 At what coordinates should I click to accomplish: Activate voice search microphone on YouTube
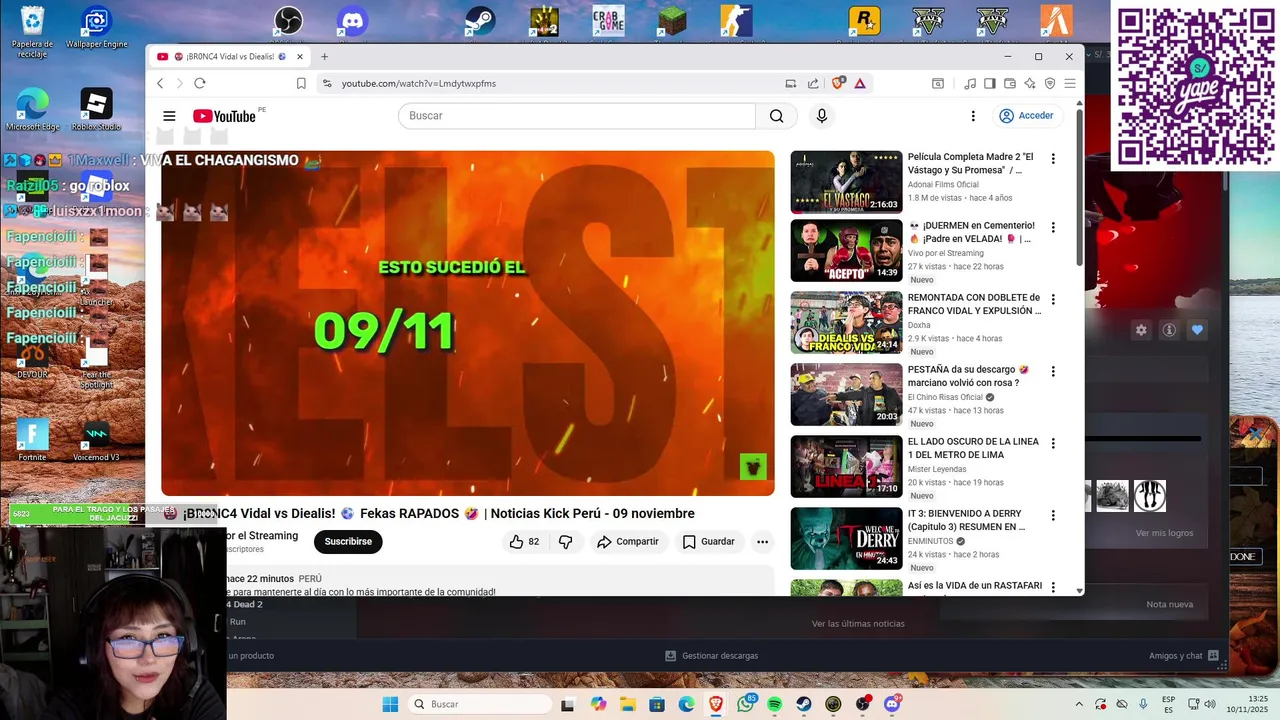[822, 116]
